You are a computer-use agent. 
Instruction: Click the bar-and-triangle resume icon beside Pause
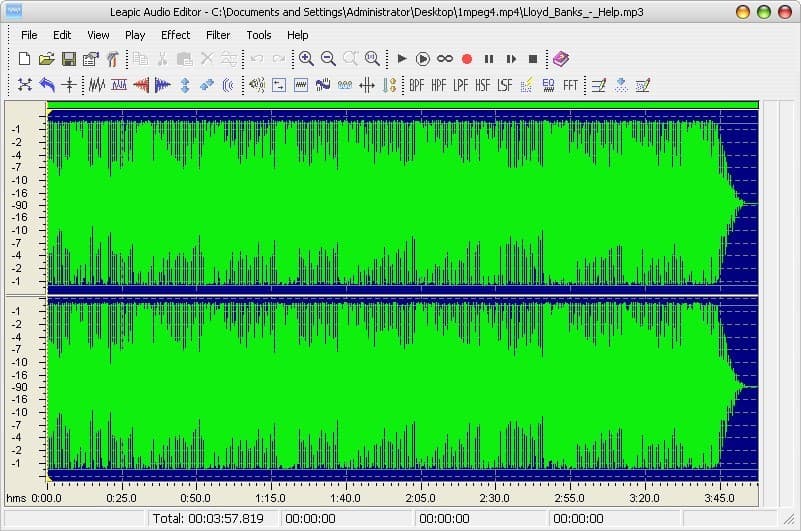511,59
